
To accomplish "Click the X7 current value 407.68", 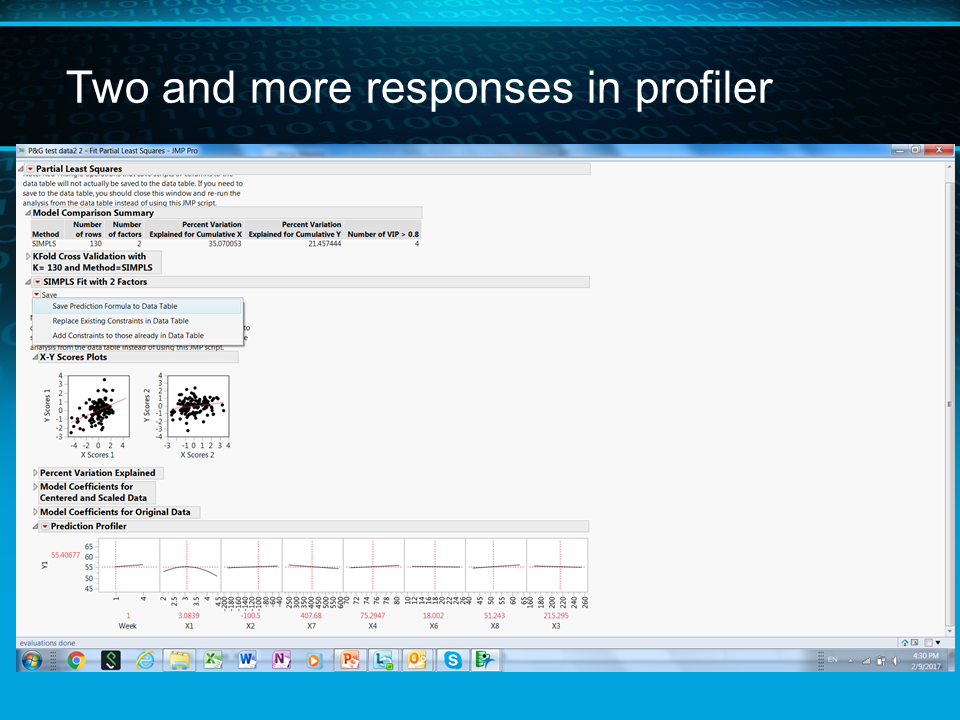I will coord(311,616).
